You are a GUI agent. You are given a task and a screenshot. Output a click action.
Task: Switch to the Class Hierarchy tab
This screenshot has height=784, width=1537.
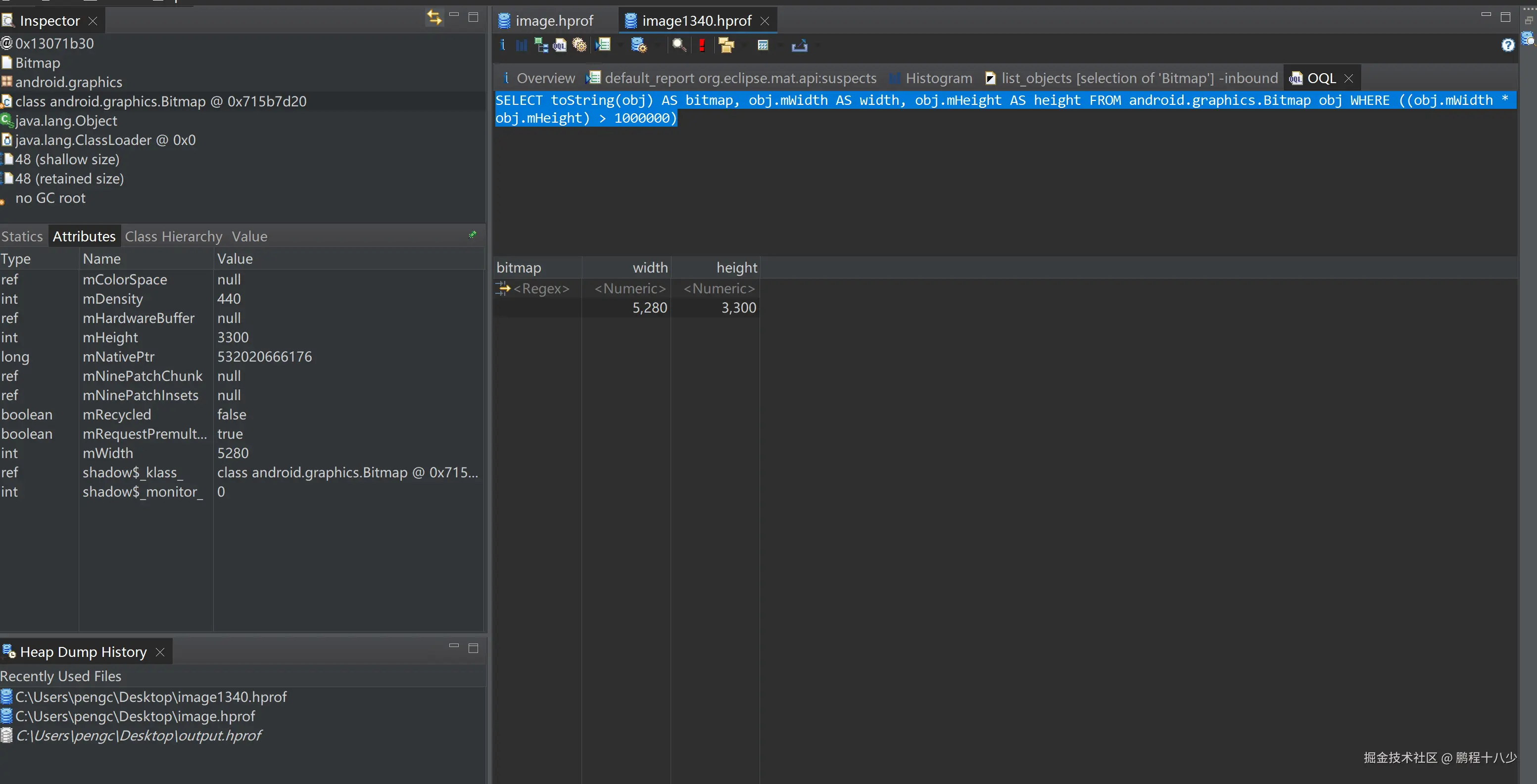pyautogui.click(x=173, y=237)
